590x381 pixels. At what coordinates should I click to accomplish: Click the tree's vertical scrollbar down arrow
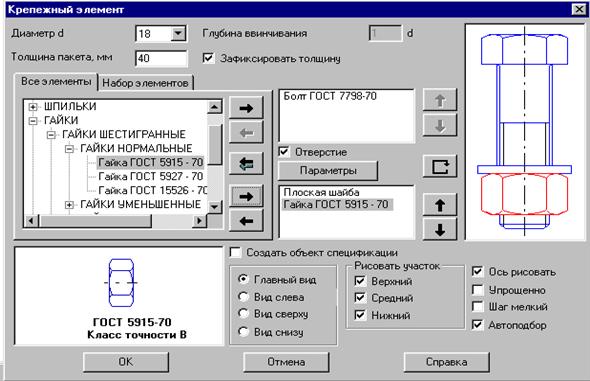coord(214,206)
